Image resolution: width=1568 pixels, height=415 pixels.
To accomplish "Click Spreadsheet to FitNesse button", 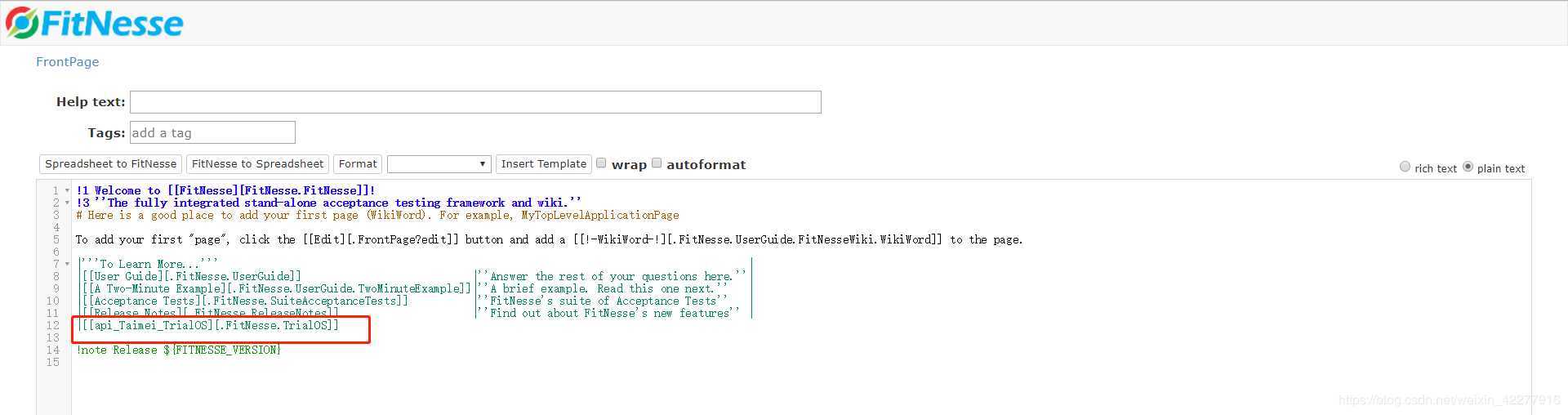I will (111, 164).
